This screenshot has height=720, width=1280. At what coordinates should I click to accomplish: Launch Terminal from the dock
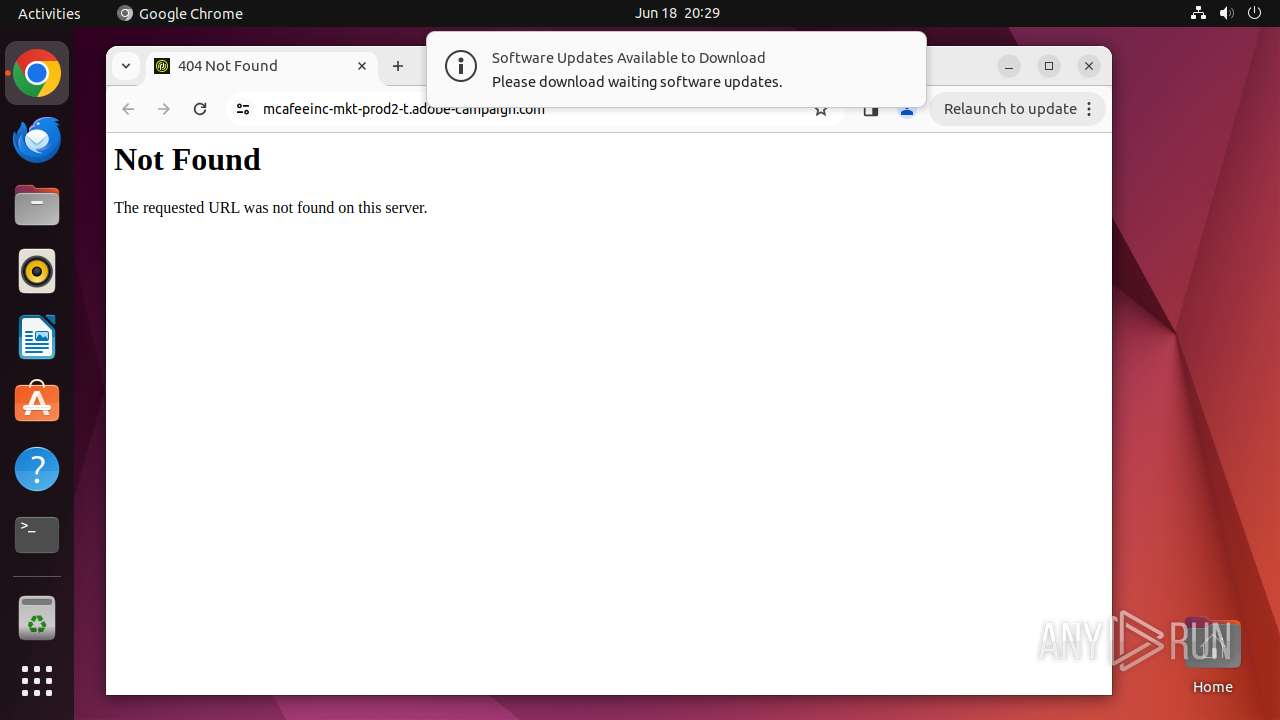(x=37, y=535)
